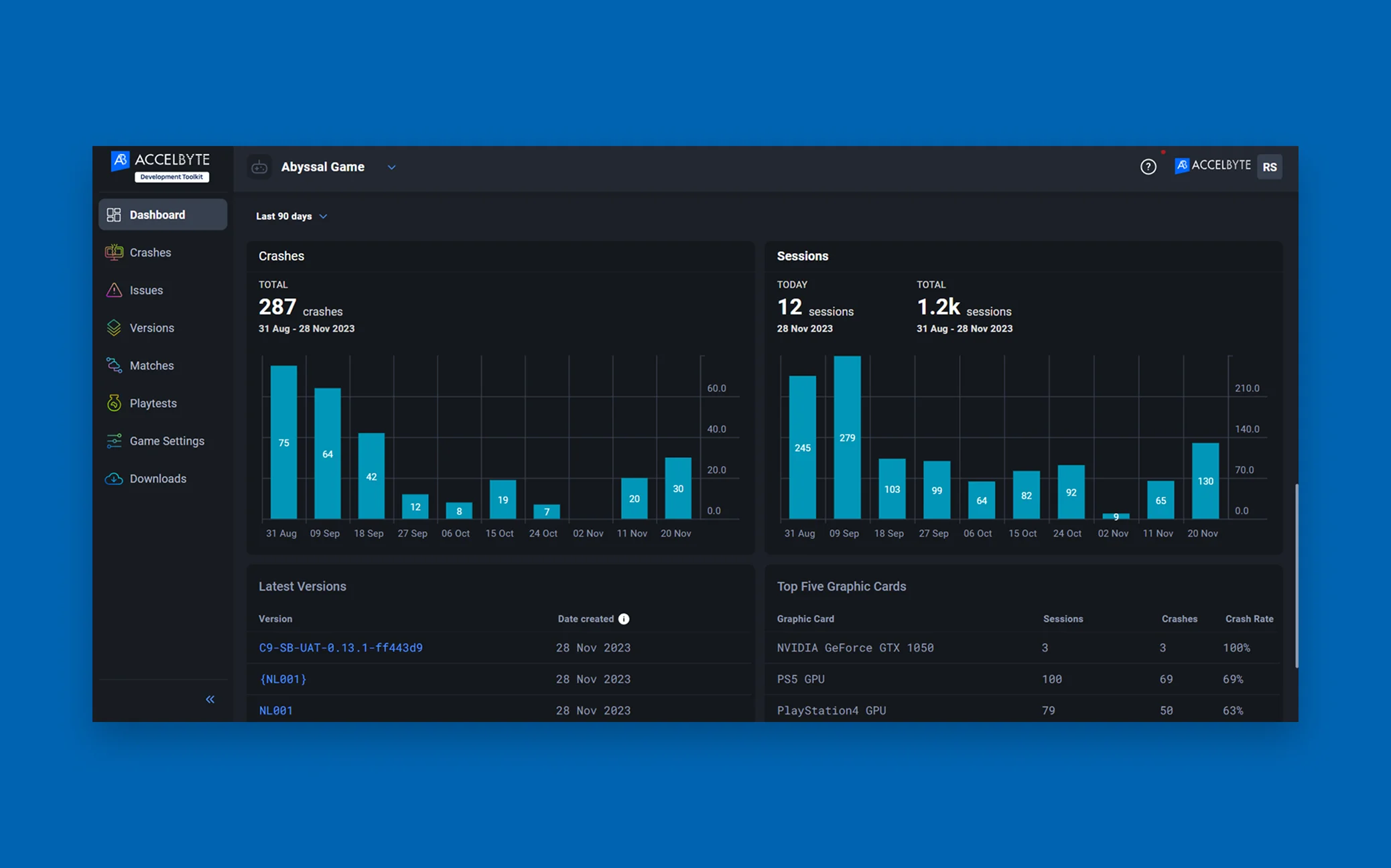The height and width of the screenshot is (868, 1391).
Task: Click the Downloads cloud icon
Action: [114, 479]
